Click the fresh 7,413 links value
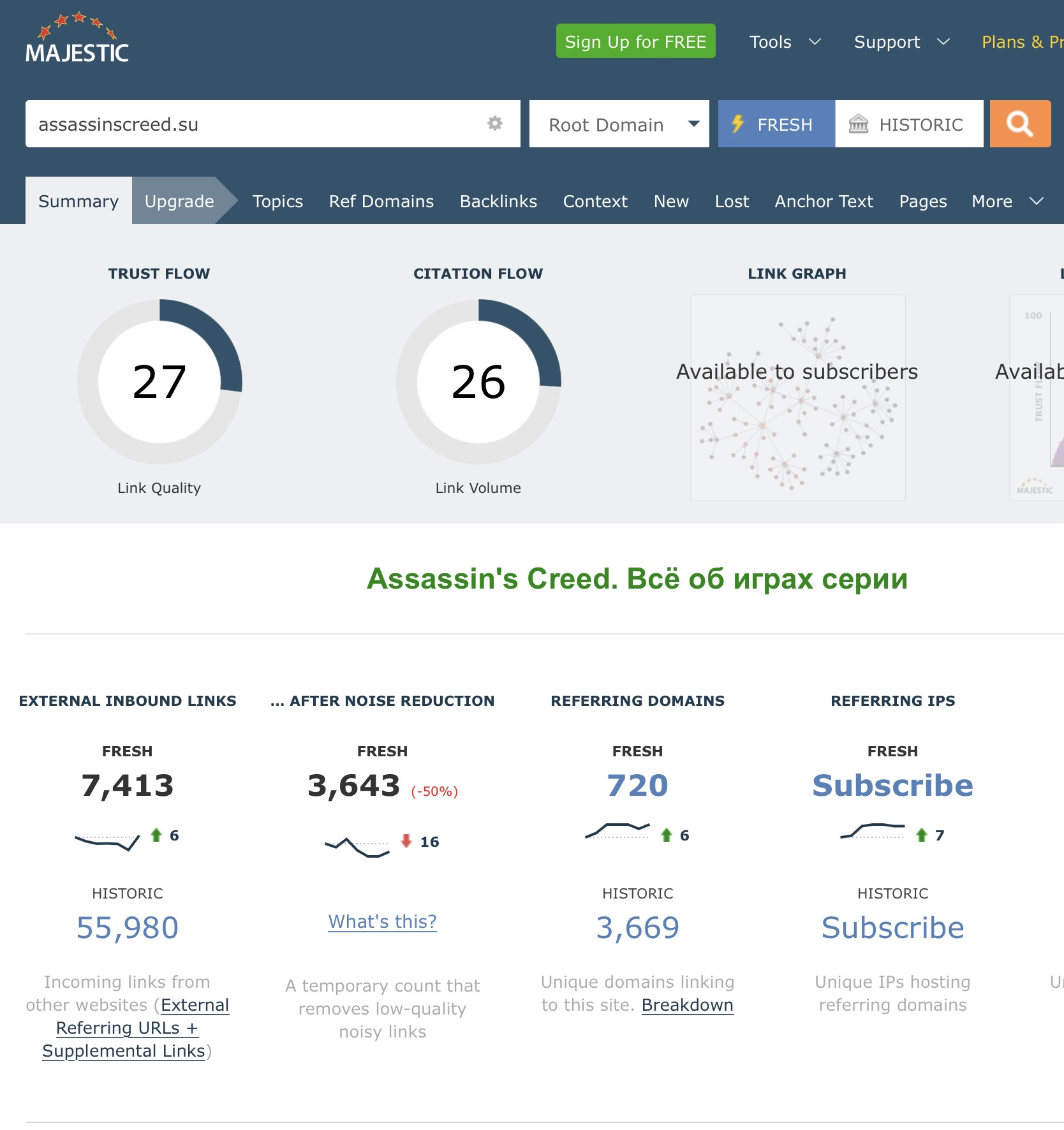Image resolution: width=1064 pixels, height=1130 pixels. [128, 785]
